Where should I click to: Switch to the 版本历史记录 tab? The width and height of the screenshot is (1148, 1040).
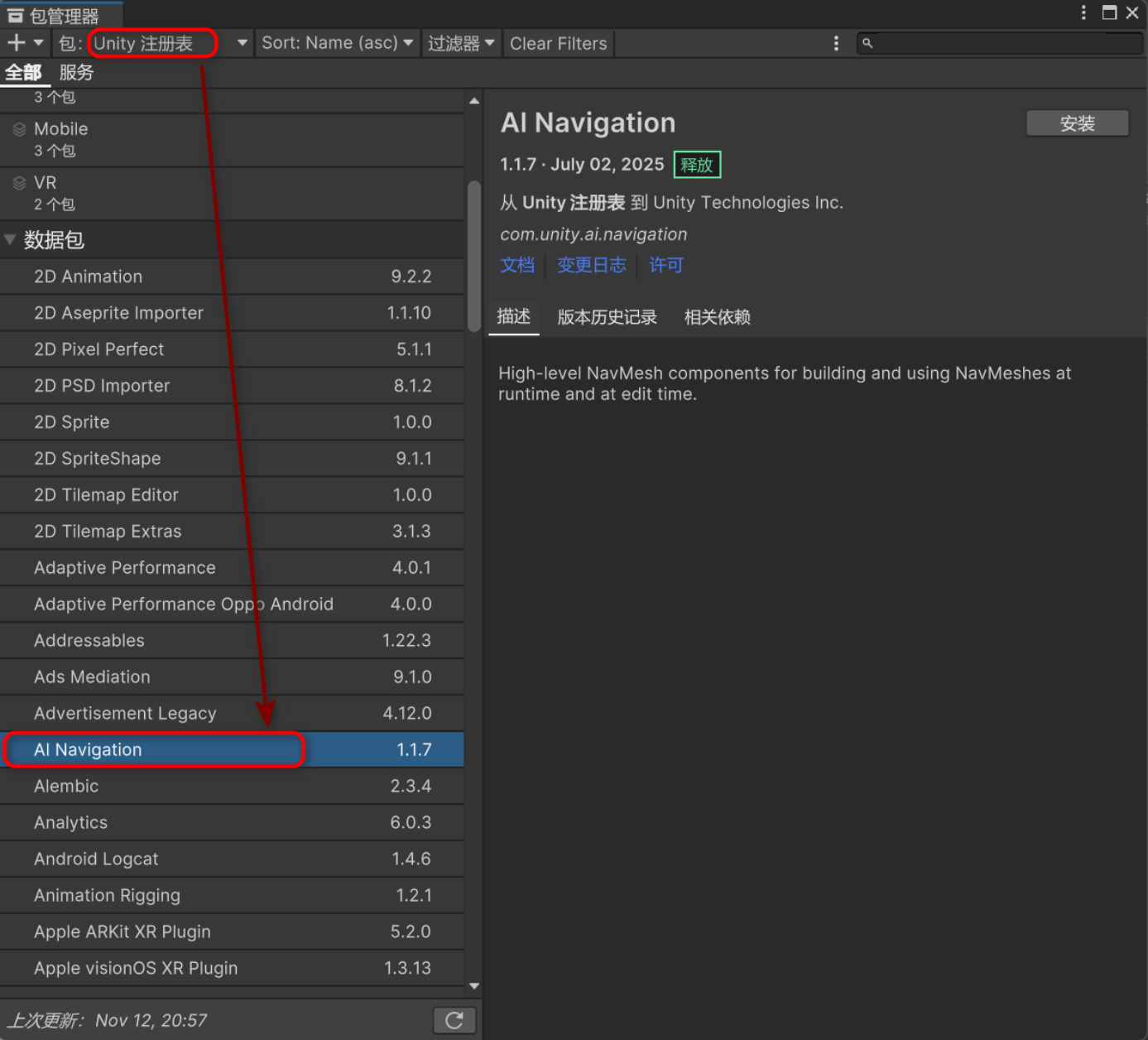pyautogui.click(x=607, y=317)
